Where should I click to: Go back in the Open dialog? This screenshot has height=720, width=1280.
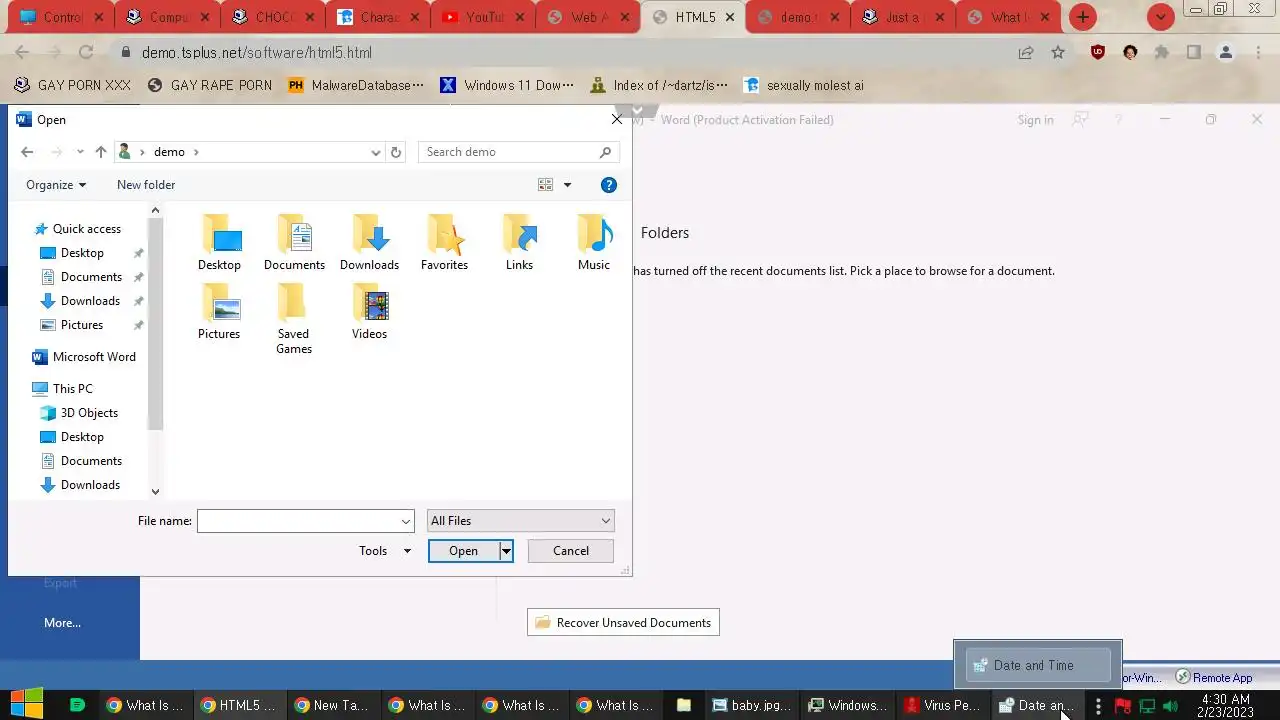pyautogui.click(x=27, y=152)
